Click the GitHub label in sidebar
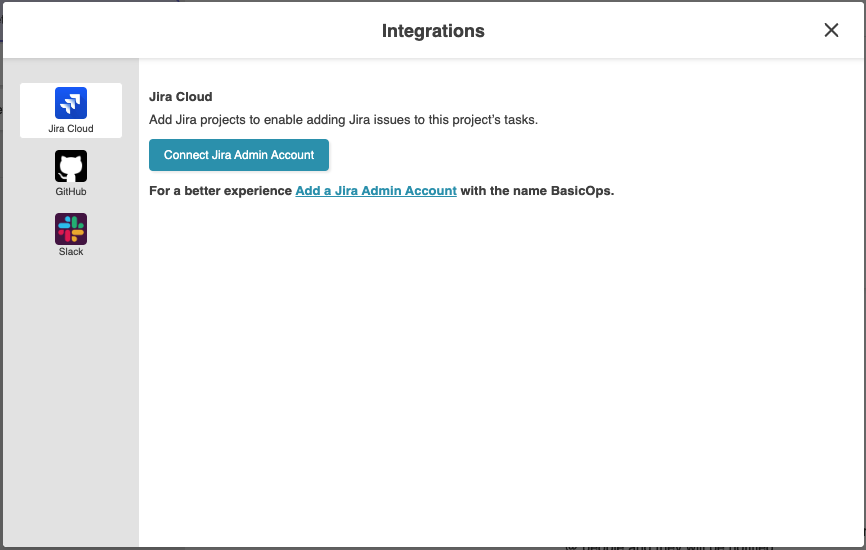 [71, 192]
